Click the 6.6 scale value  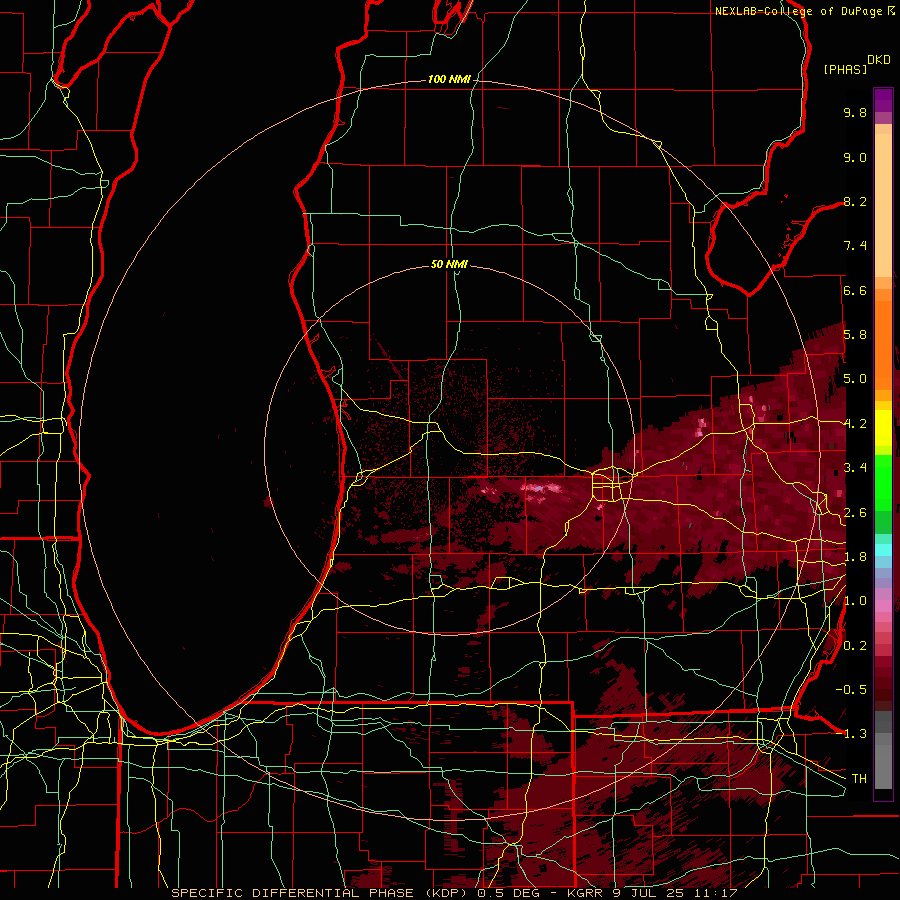[x=855, y=290]
